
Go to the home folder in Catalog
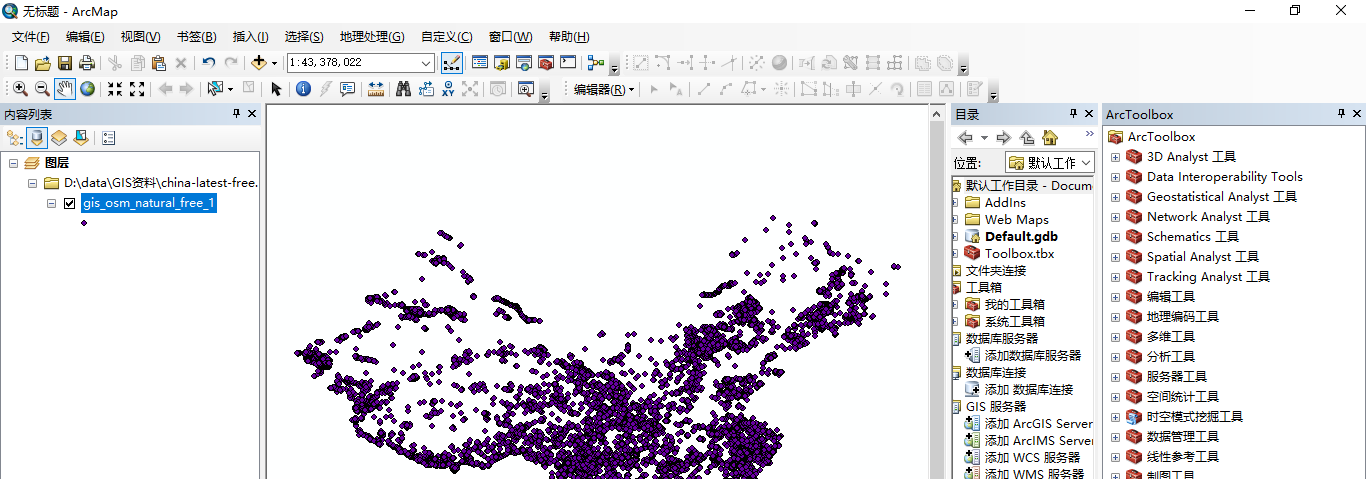(1049, 138)
